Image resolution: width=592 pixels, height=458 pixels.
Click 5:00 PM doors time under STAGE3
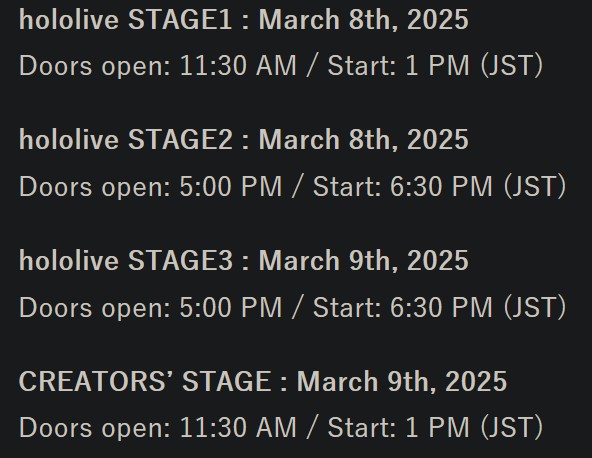[231, 307]
